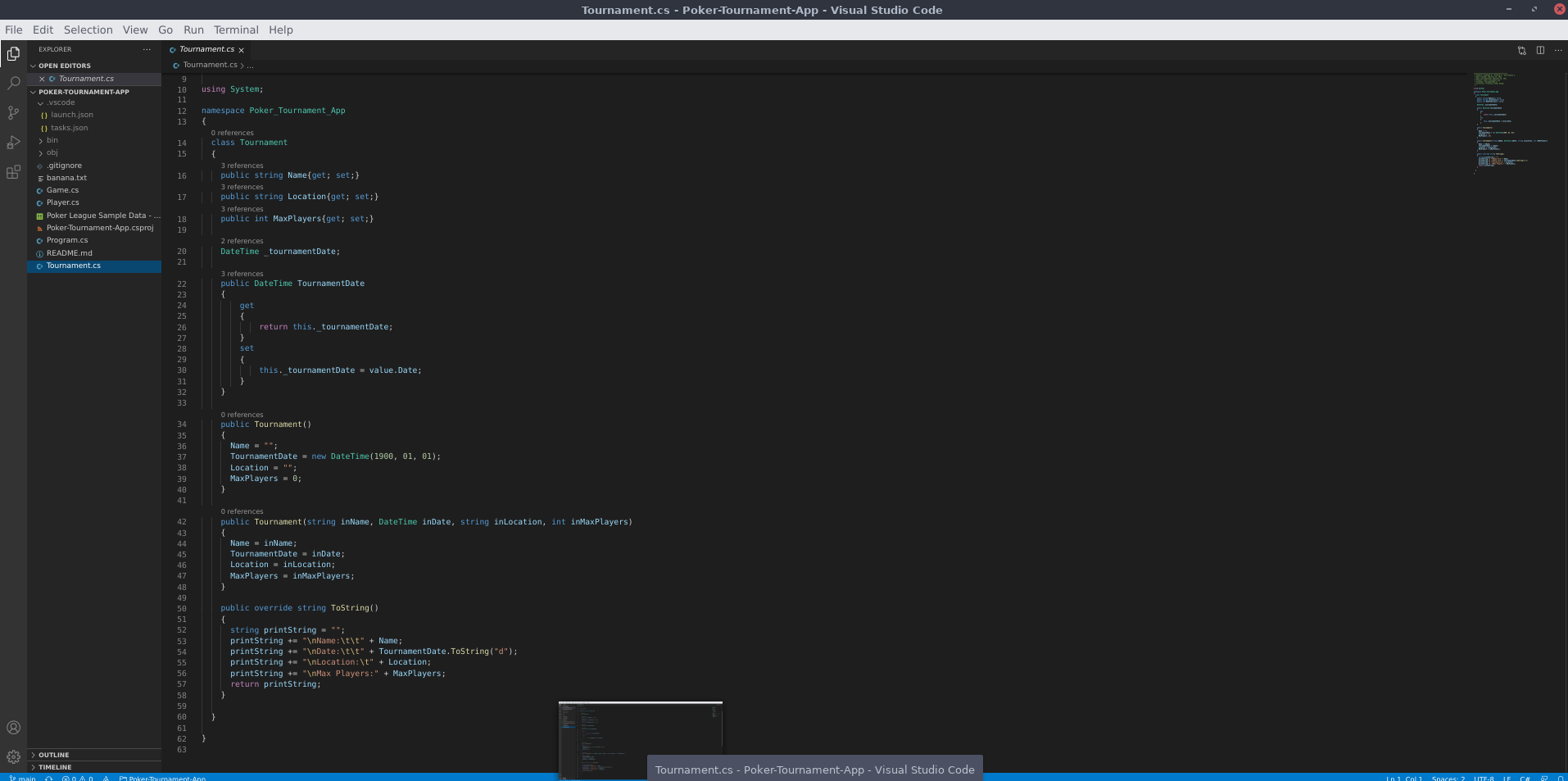Image resolution: width=1568 pixels, height=781 pixels.
Task: Click the C# language mode button
Action: 1525,778
